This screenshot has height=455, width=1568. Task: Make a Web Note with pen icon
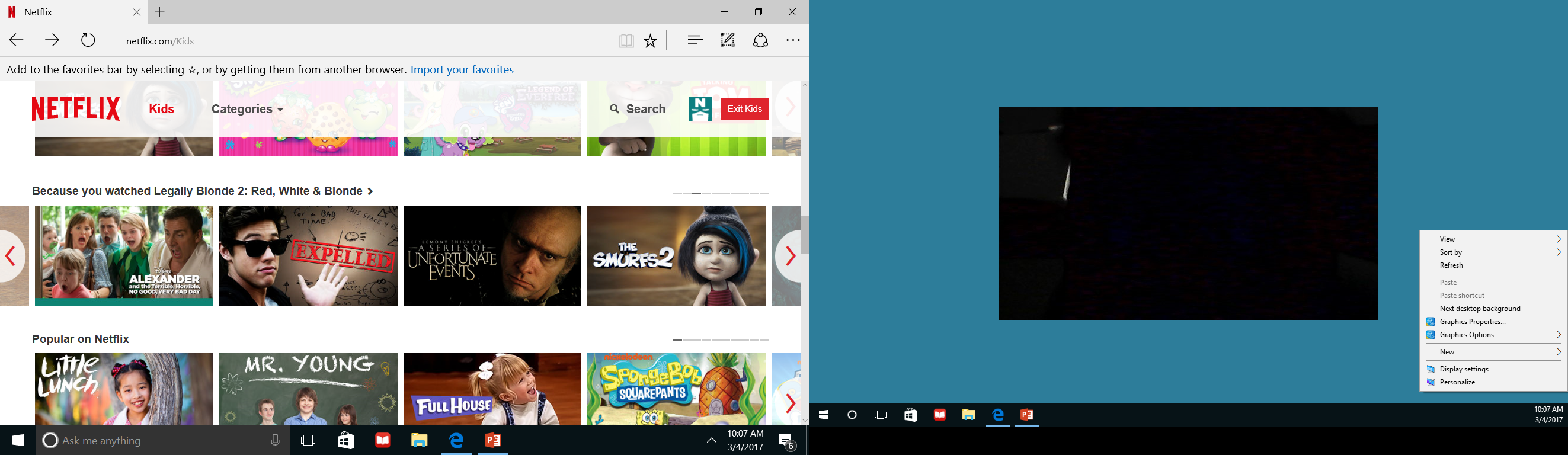pos(727,40)
